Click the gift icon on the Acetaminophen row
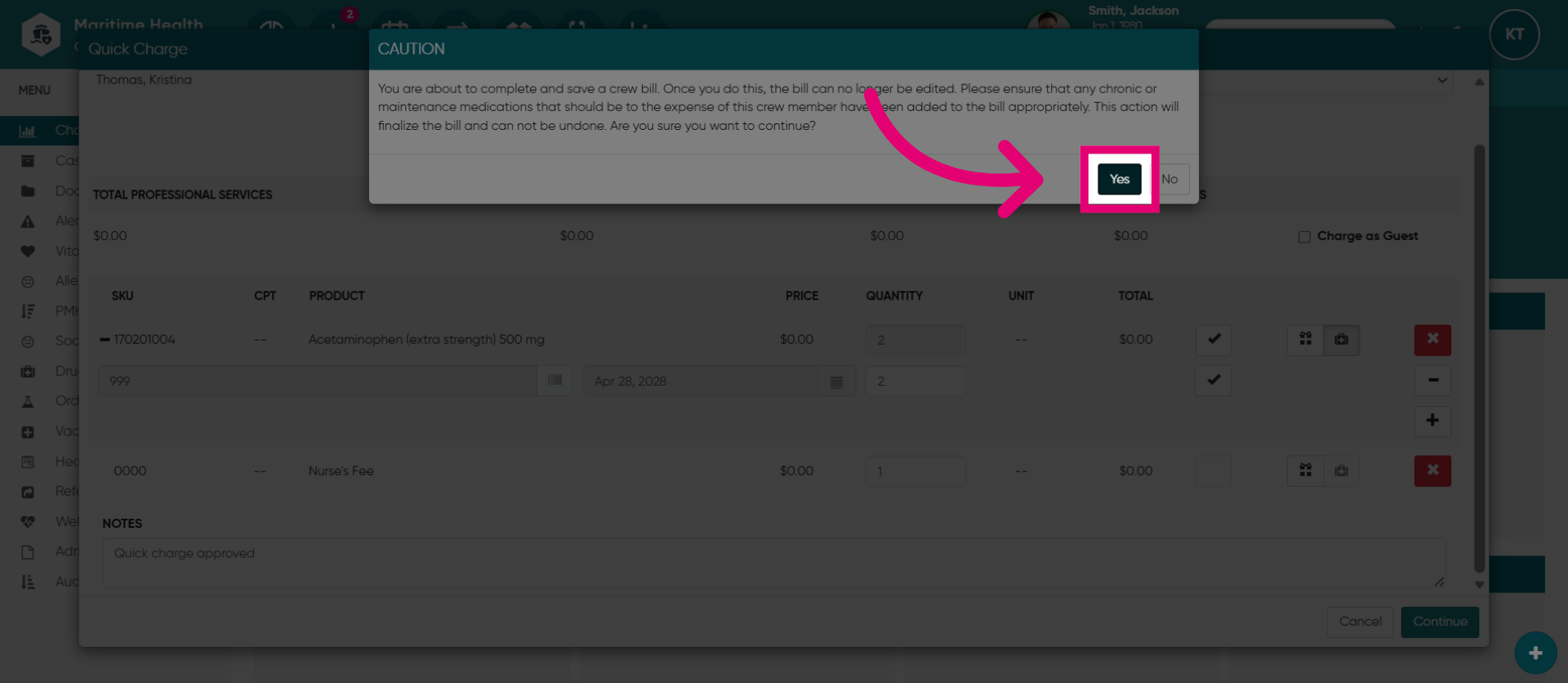Viewport: 1568px width, 683px height. (x=1305, y=339)
